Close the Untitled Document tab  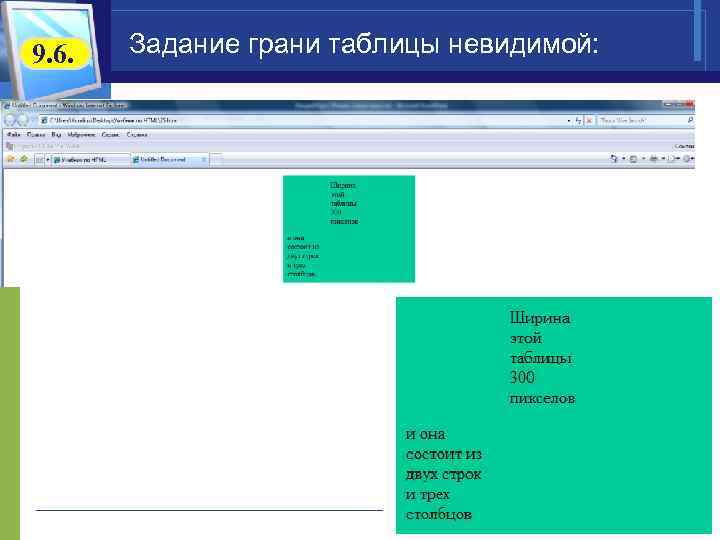tap(203, 159)
